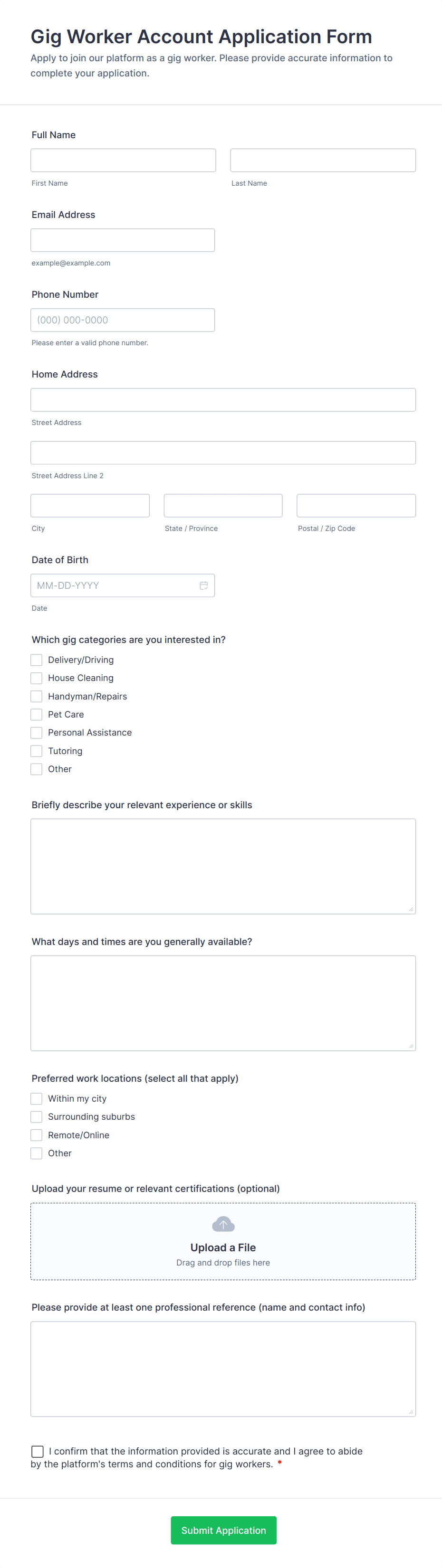This screenshot has width=442, height=1568.
Task: Select the Email Address input
Action: point(122,240)
